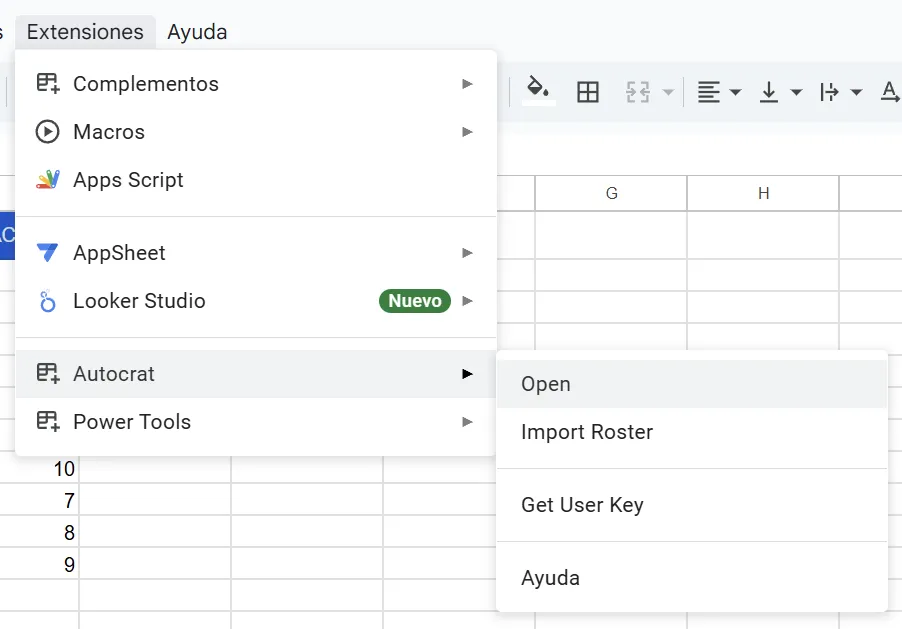
Task: Select column H header
Action: pyautogui.click(x=763, y=193)
